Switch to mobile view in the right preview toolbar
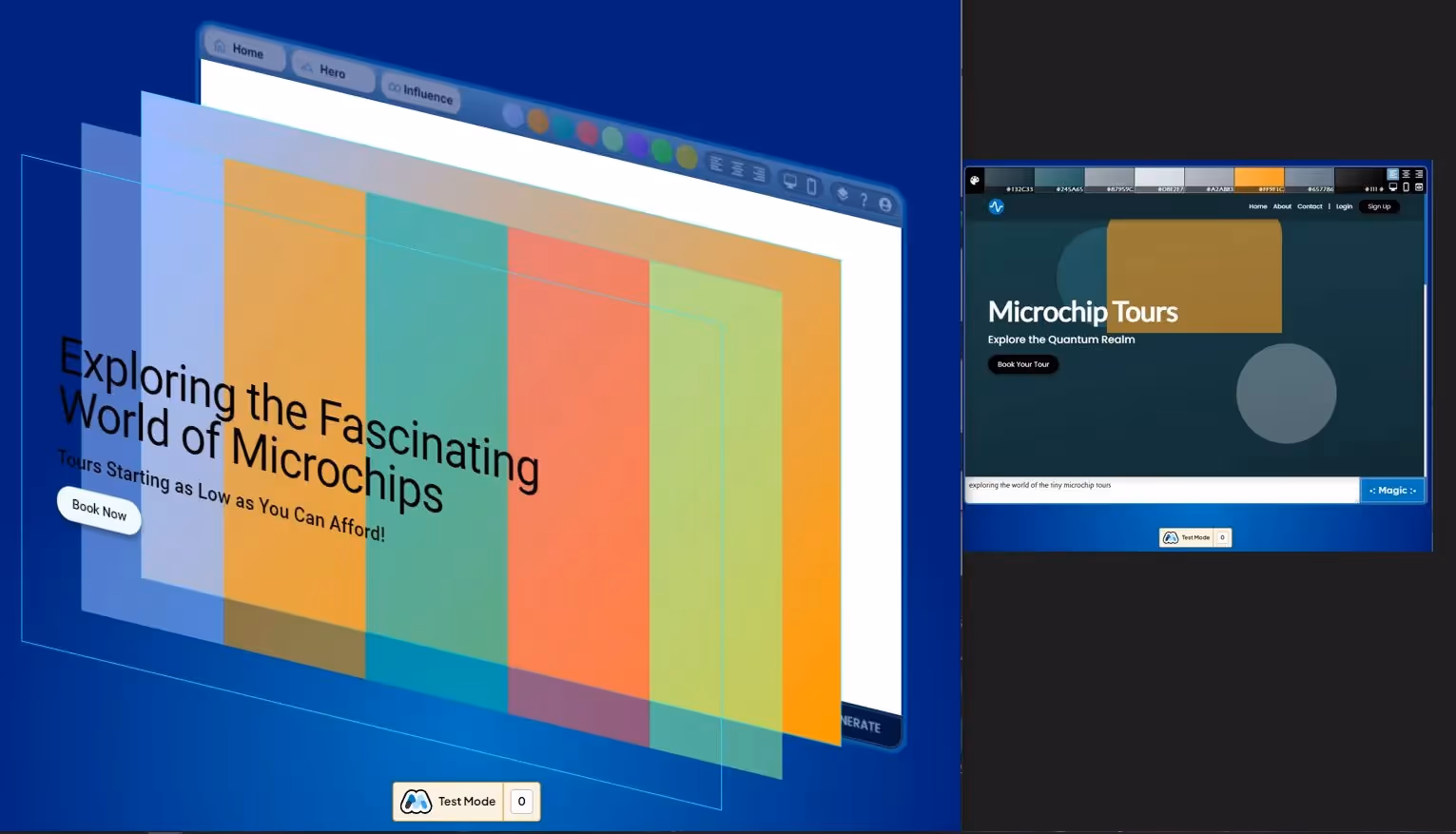 tap(1406, 187)
